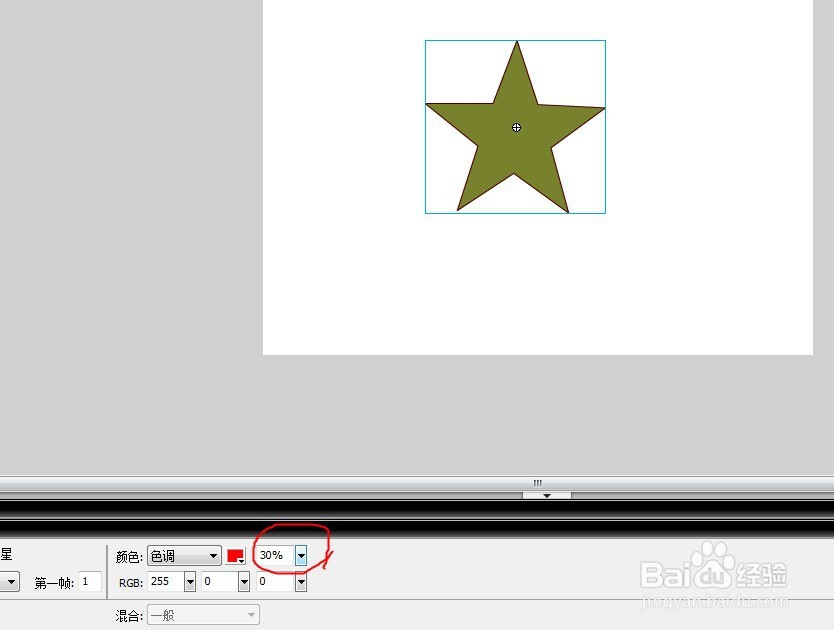Viewport: 834px width, 630px height.
Task: Click the panel divider grip handle
Action: tap(538, 483)
